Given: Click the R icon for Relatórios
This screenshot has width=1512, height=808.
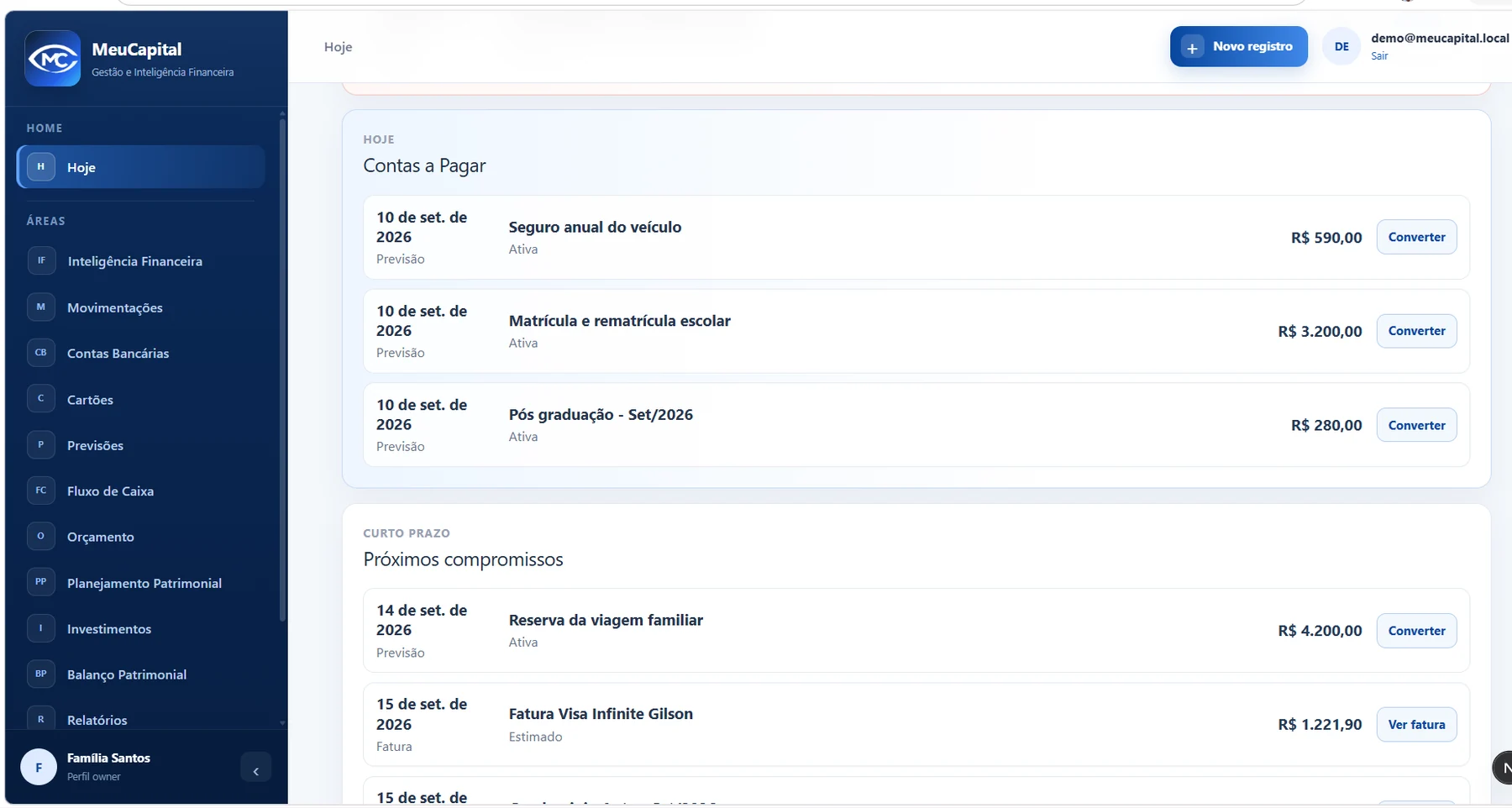Looking at the screenshot, I should [x=40, y=719].
